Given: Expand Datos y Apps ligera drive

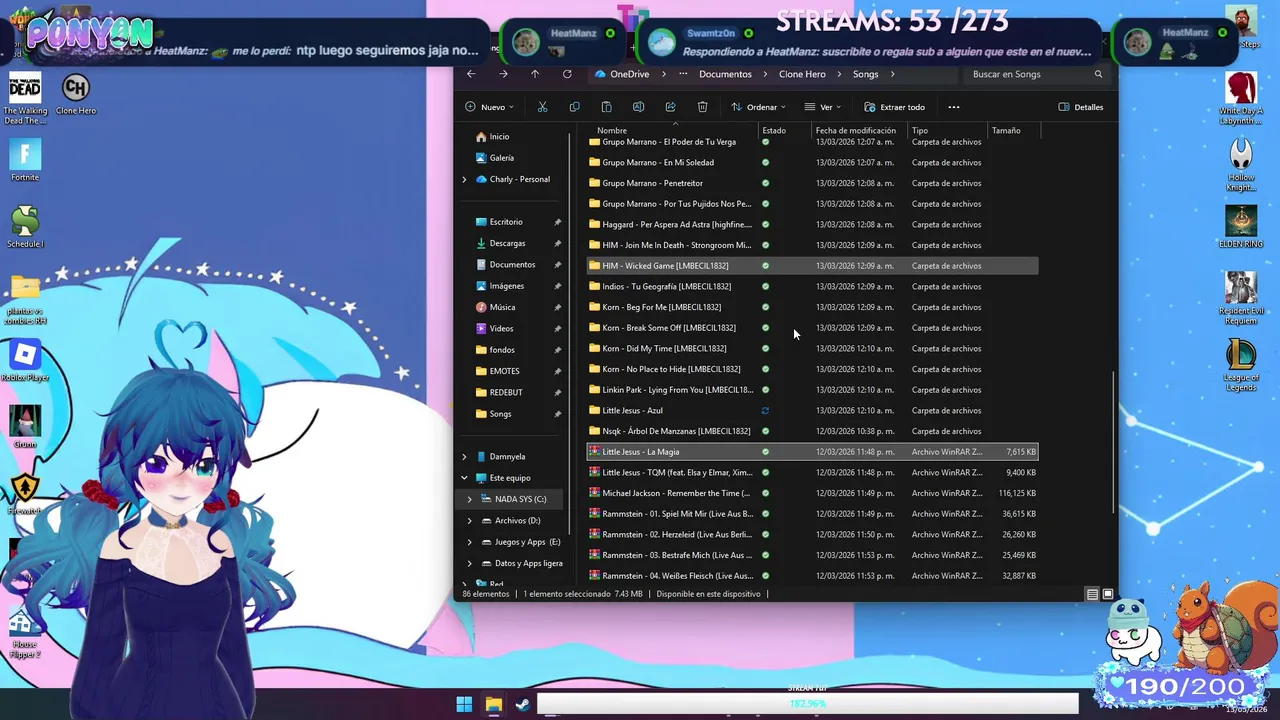Looking at the screenshot, I should pos(470,563).
